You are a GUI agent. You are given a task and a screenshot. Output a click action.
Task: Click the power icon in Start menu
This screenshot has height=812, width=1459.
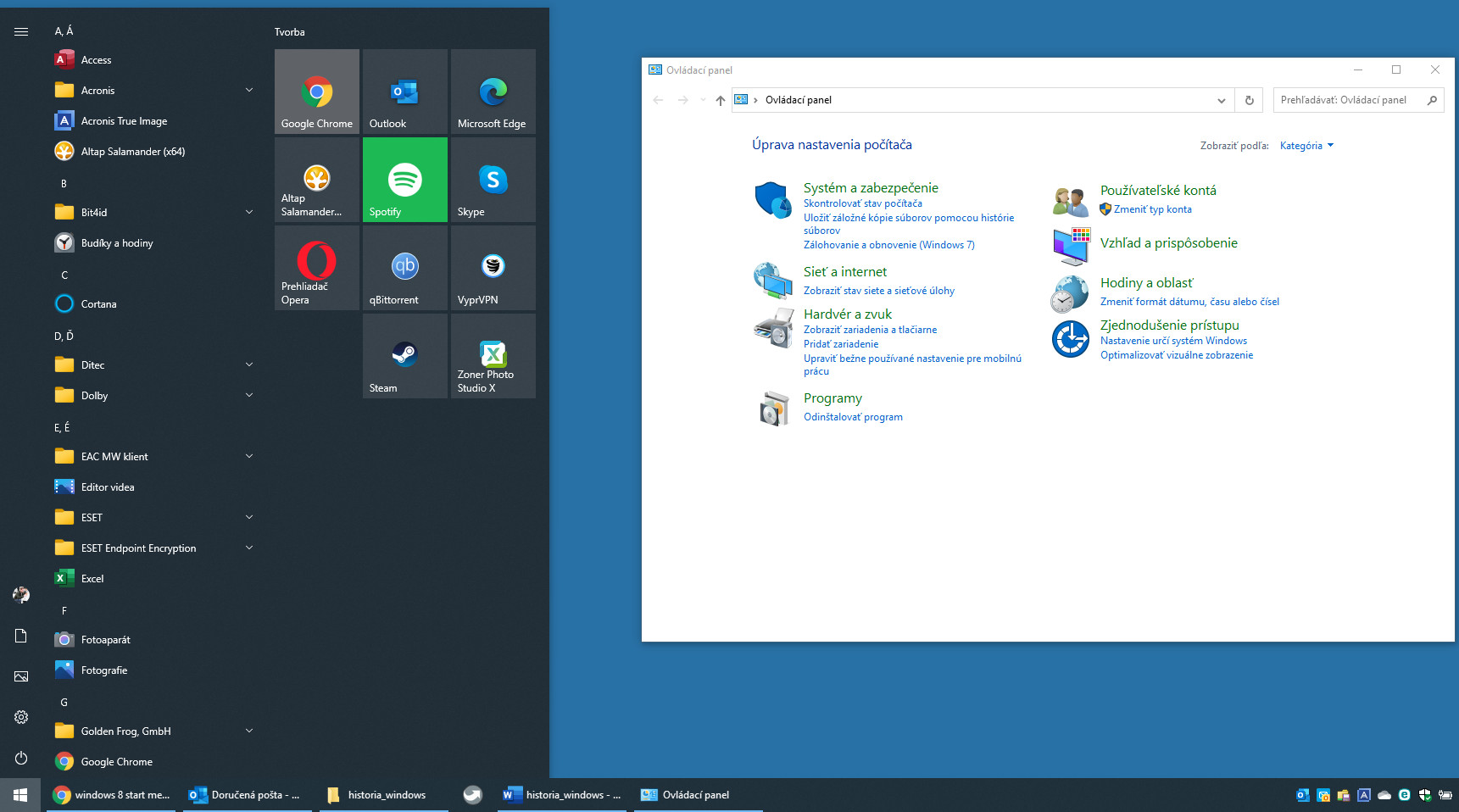coord(21,758)
